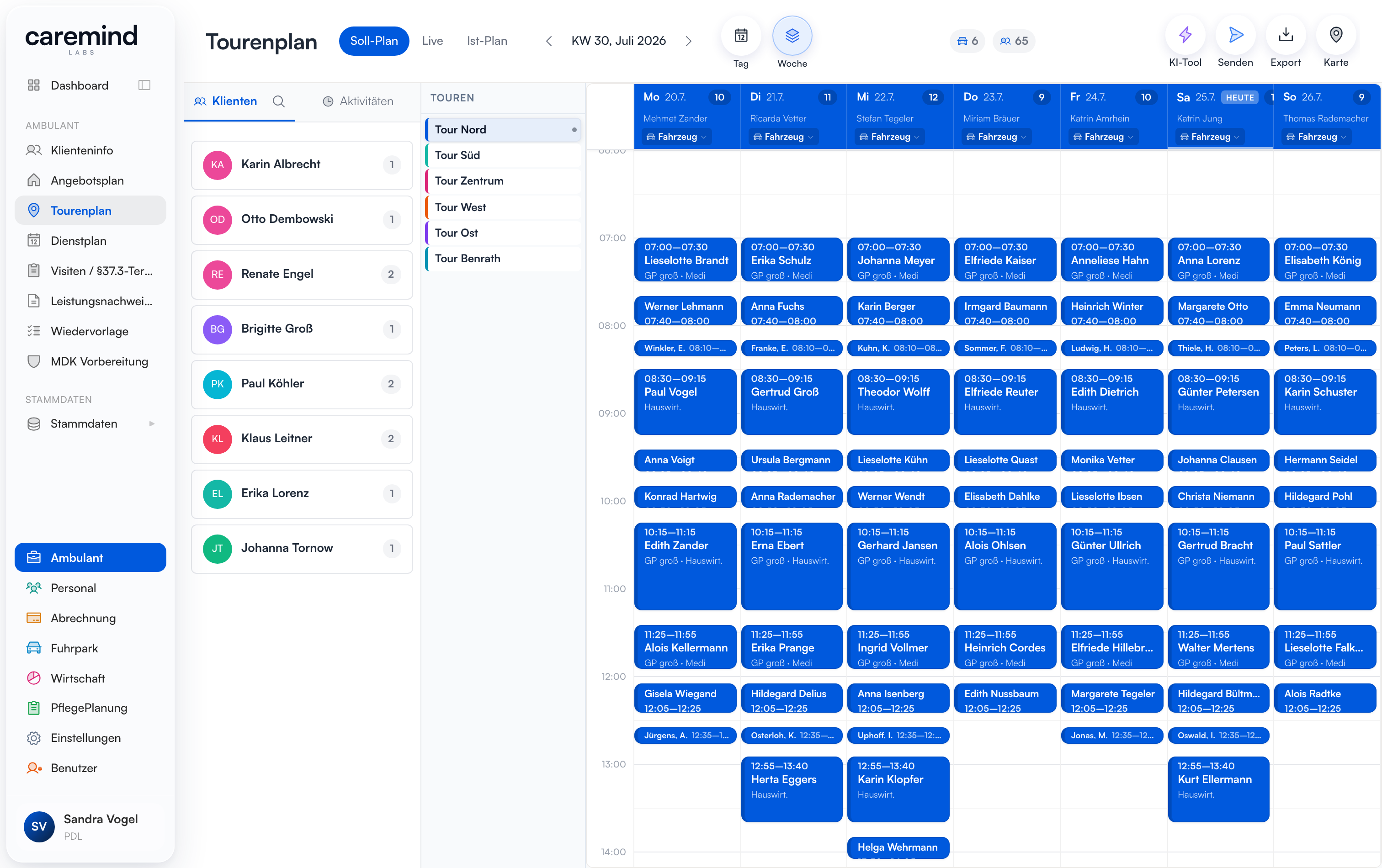
Task: Click Export download icon
Action: click(1286, 36)
